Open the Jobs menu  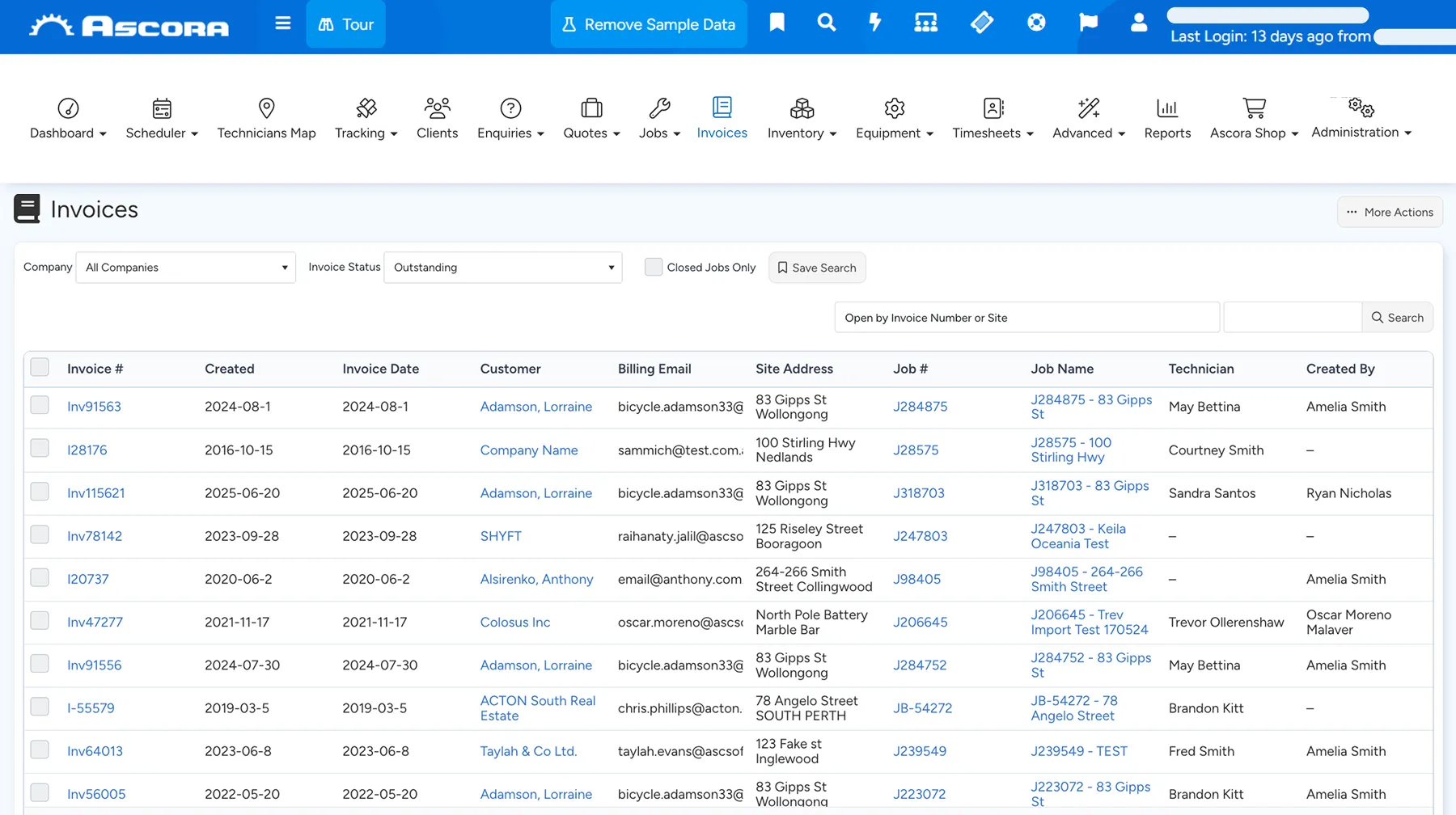[659, 118]
